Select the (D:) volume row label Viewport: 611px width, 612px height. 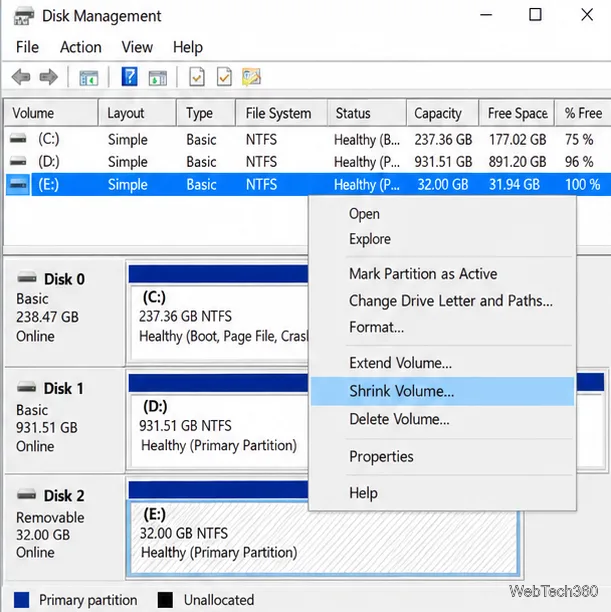49,161
